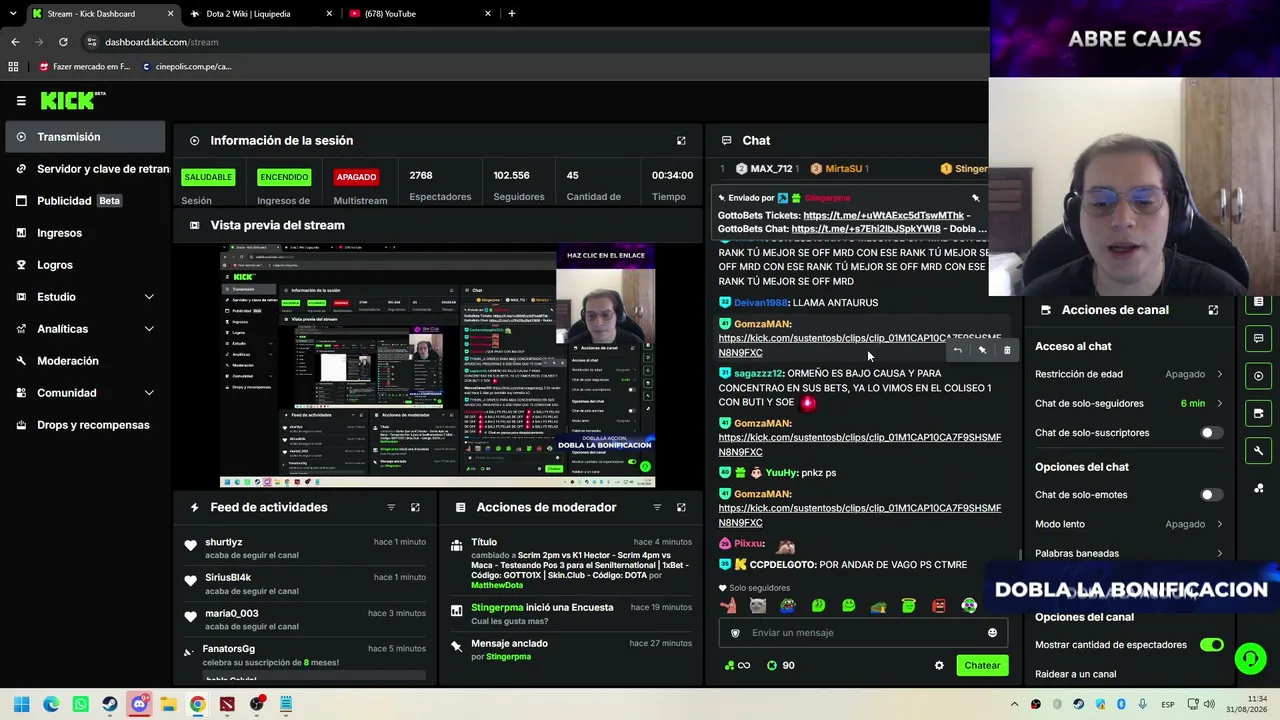Click shurtlyz in the activity feed
The height and width of the screenshot is (720, 1280).
click(224, 542)
